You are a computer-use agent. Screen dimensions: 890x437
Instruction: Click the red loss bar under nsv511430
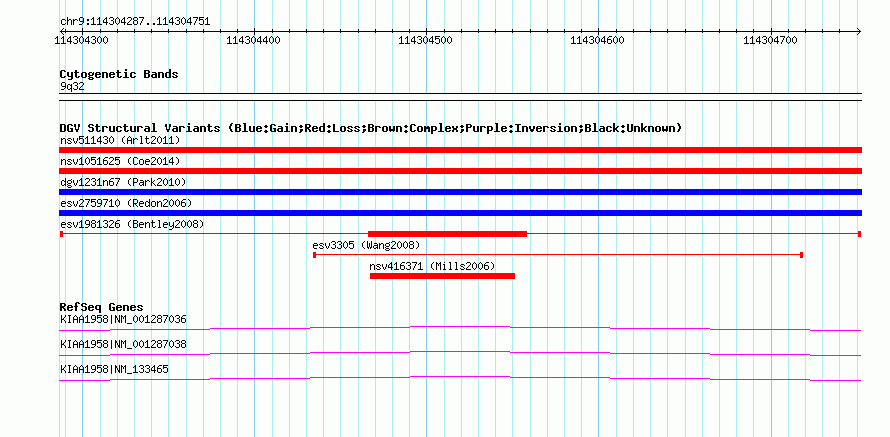460,150
